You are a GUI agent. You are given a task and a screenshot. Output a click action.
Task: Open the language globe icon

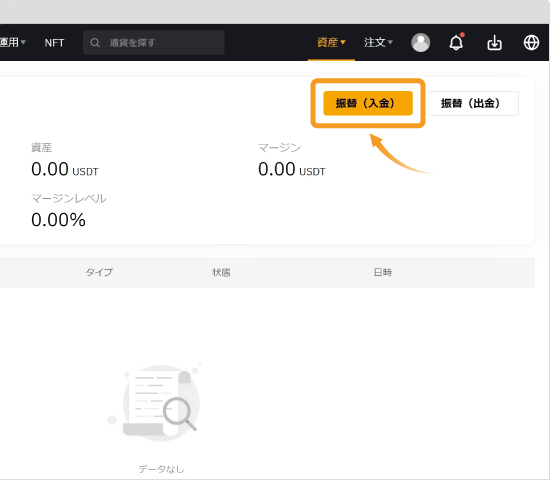coord(531,43)
